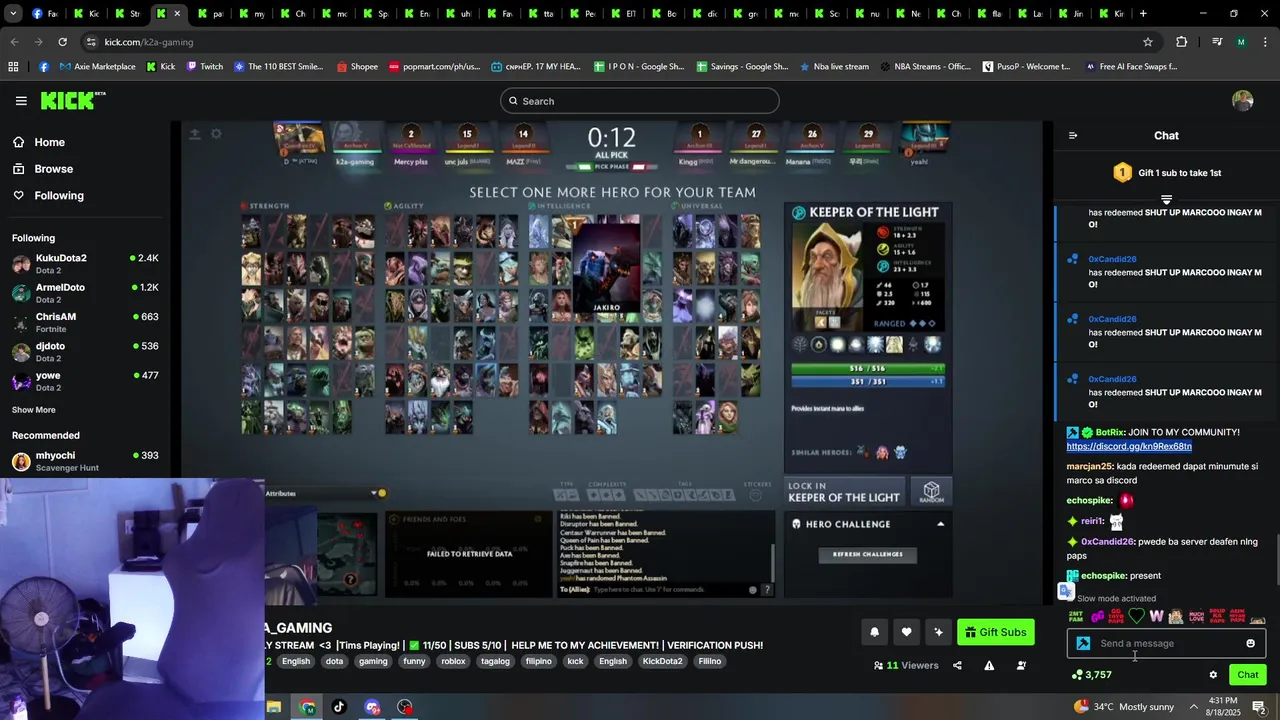Screen dimensions: 1280x720
Task: Select the green heart outline emote
Action: click(1136, 617)
